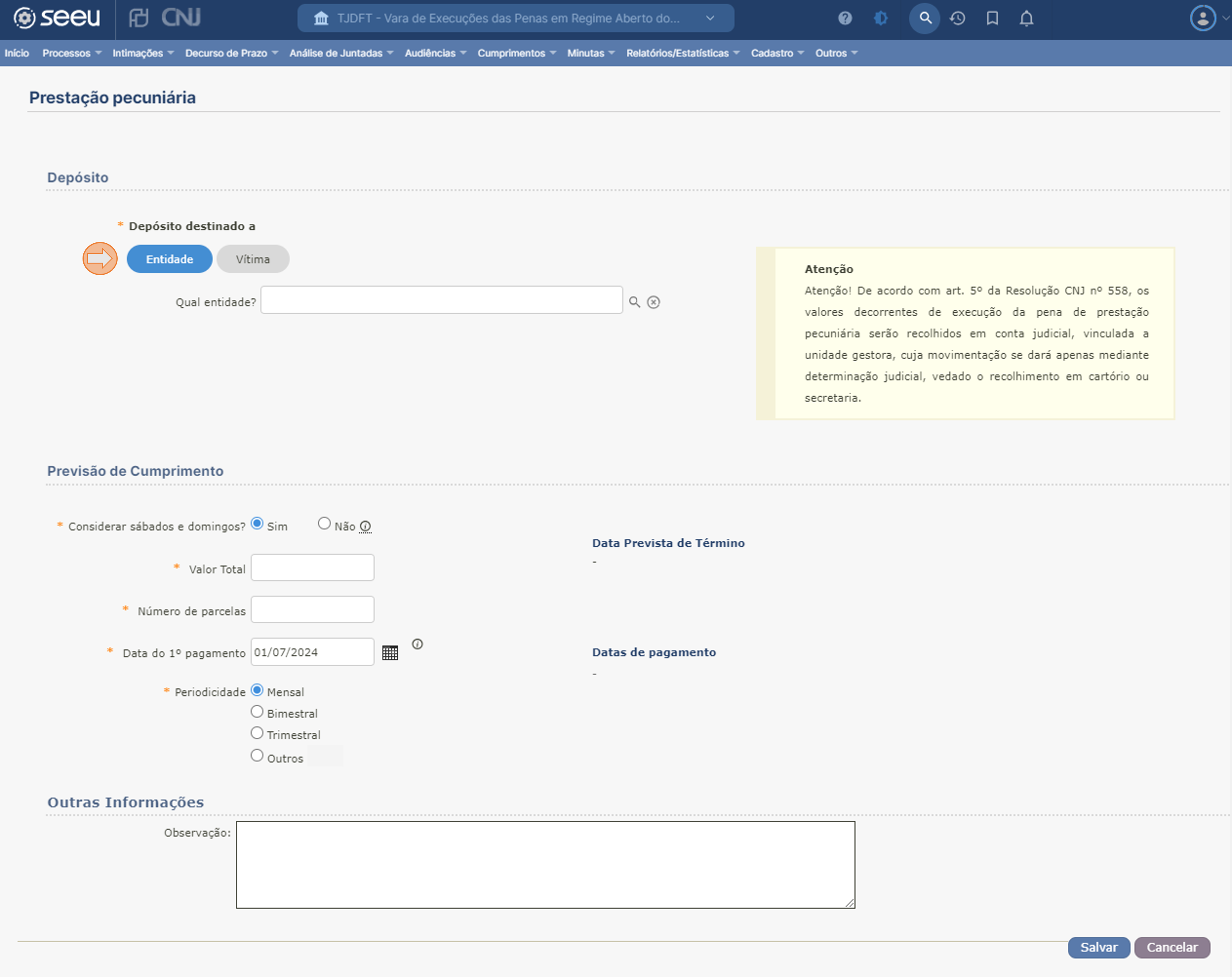Click the Prestação pecuniária heading
This screenshot has height=977, width=1232.
coord(112,98)
